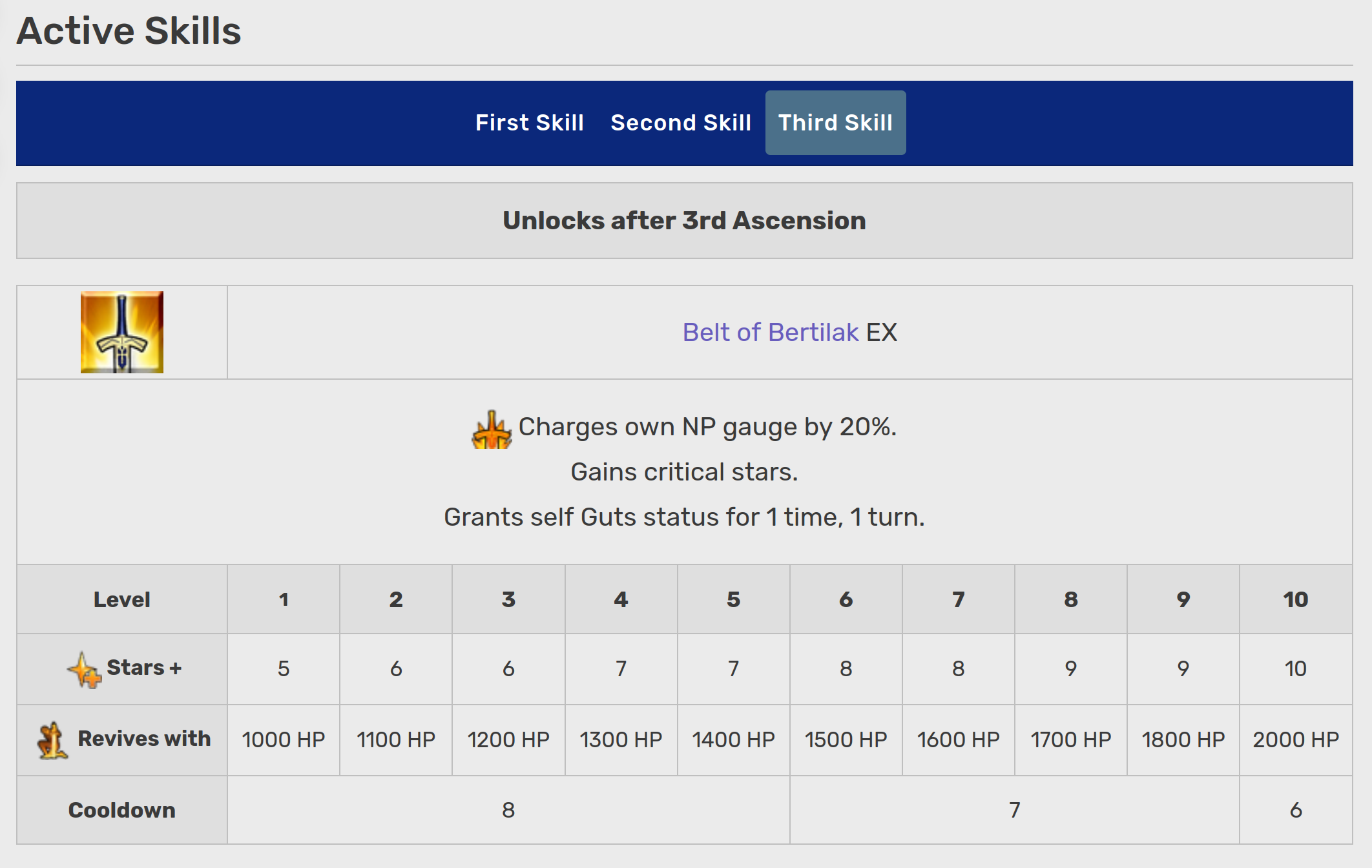Screen dimensions: 1372x868
Task: Click the Level 9 column header
Action: [1183, 599]
